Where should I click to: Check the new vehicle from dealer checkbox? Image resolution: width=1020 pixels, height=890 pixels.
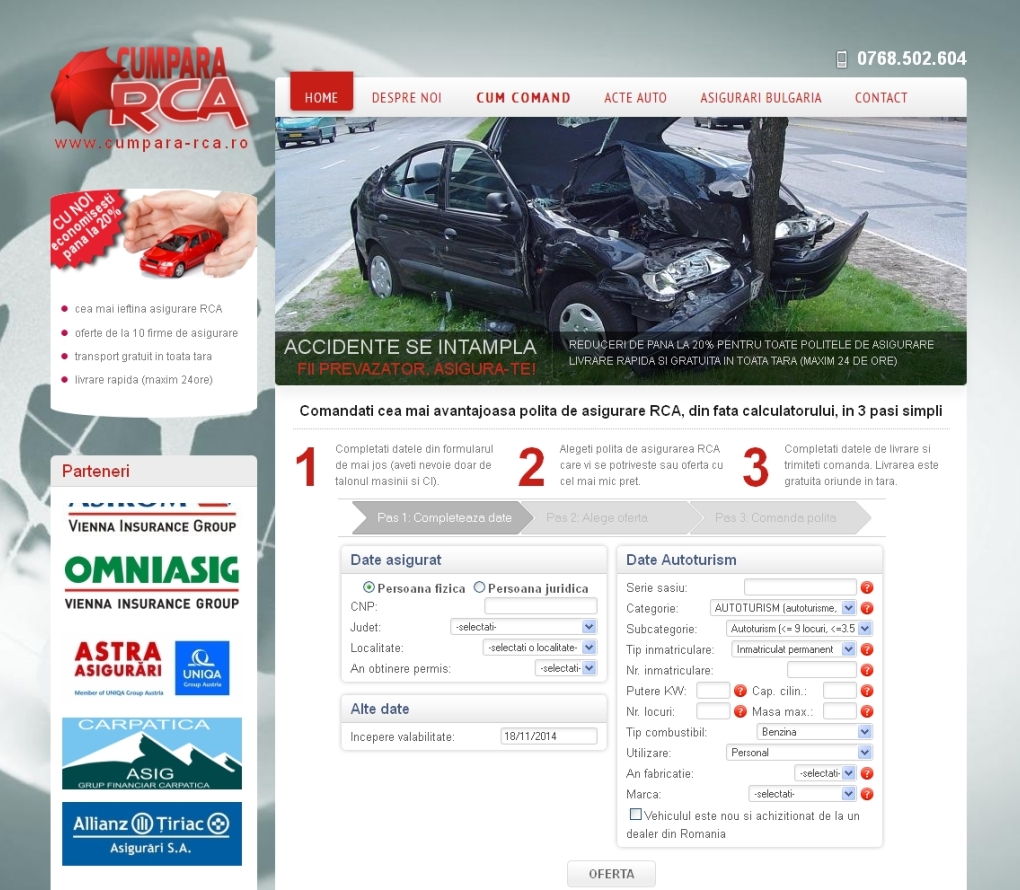(x=636, y=815)
